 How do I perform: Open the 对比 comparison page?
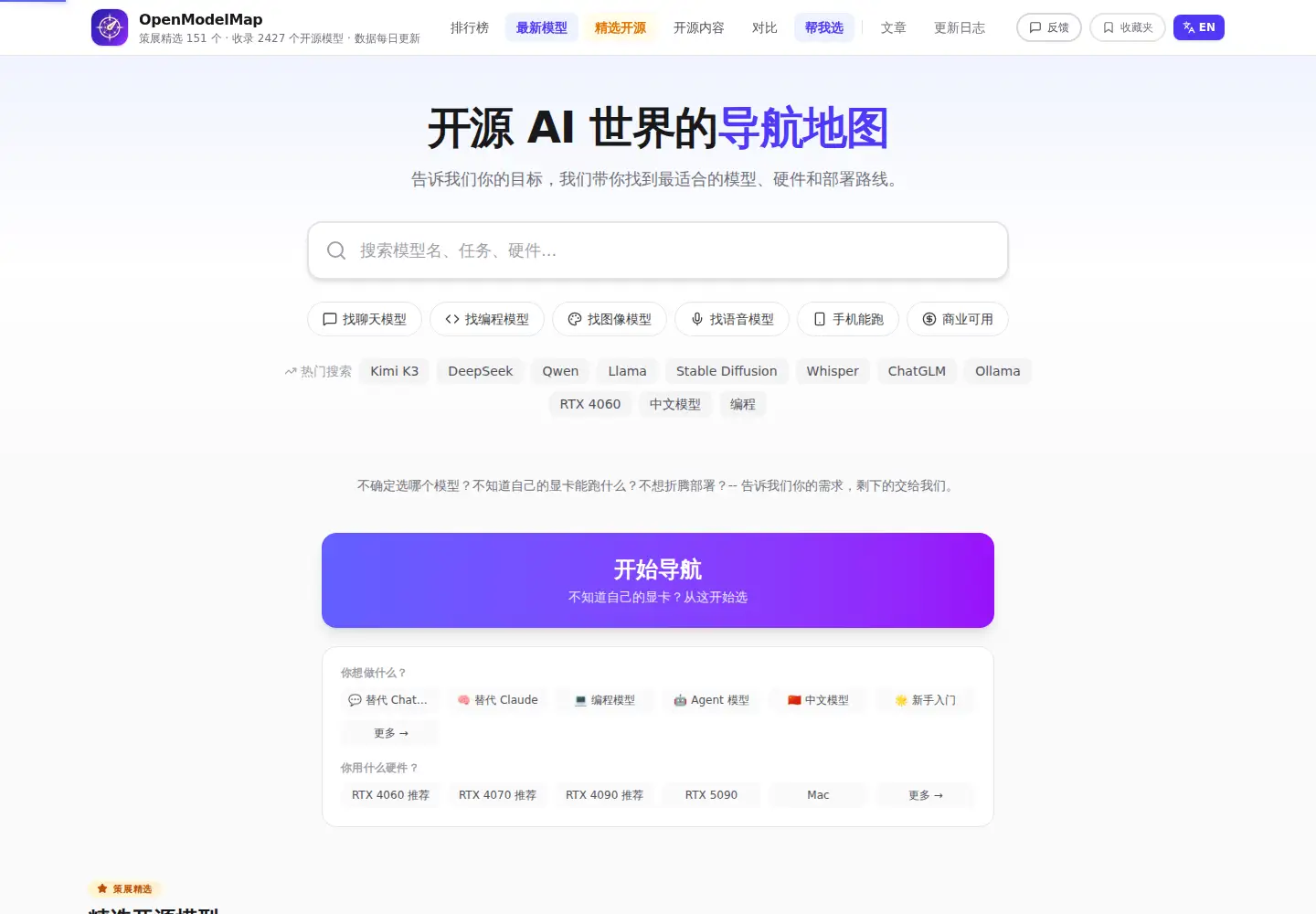(765, 27)
